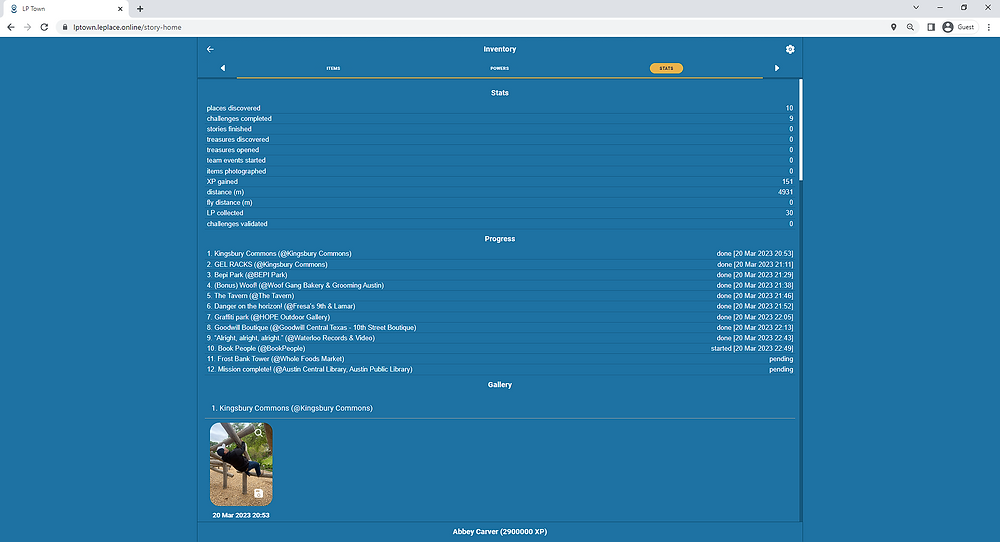The image size is (1000, 542).
Task: Zoom the Kingsbury Commons gallery photo via magnifier icon
Action: pos(258,433)
